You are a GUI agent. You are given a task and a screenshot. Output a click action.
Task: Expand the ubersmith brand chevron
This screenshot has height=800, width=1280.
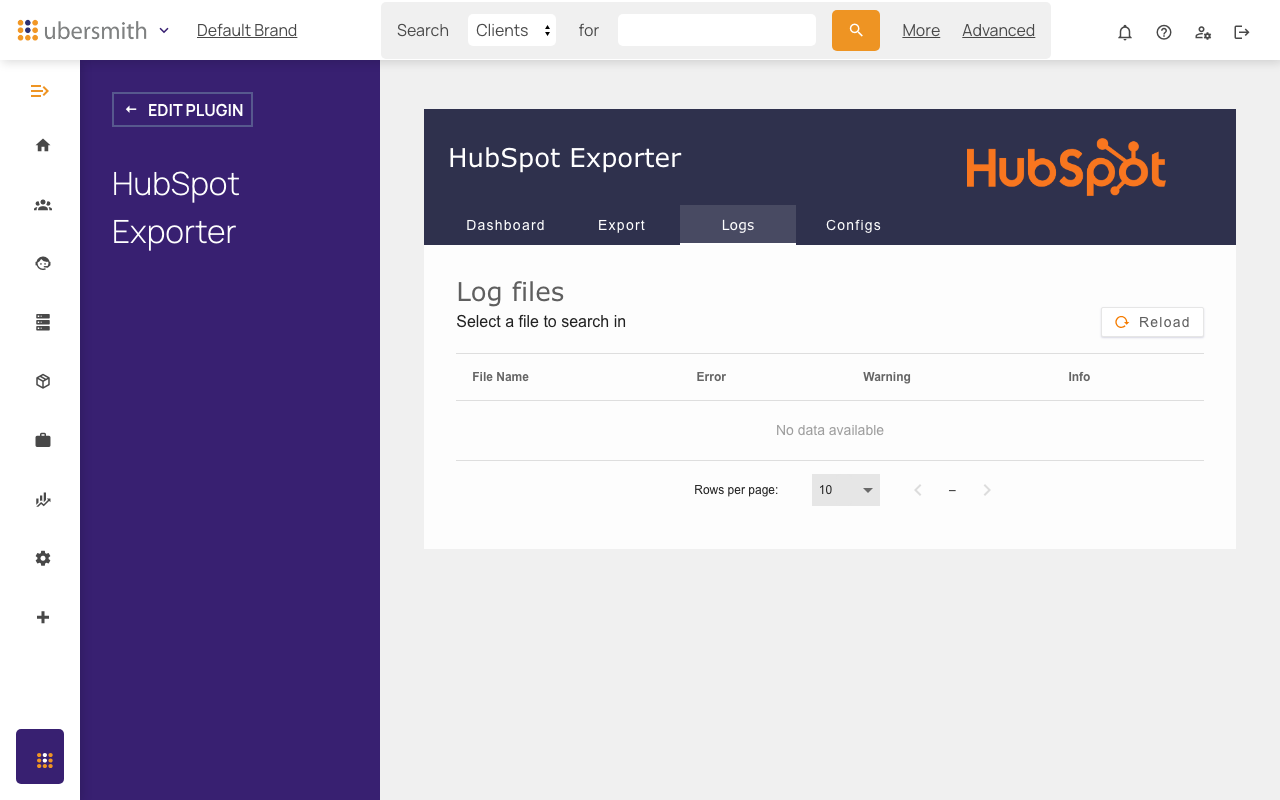[x=164, y=30]
